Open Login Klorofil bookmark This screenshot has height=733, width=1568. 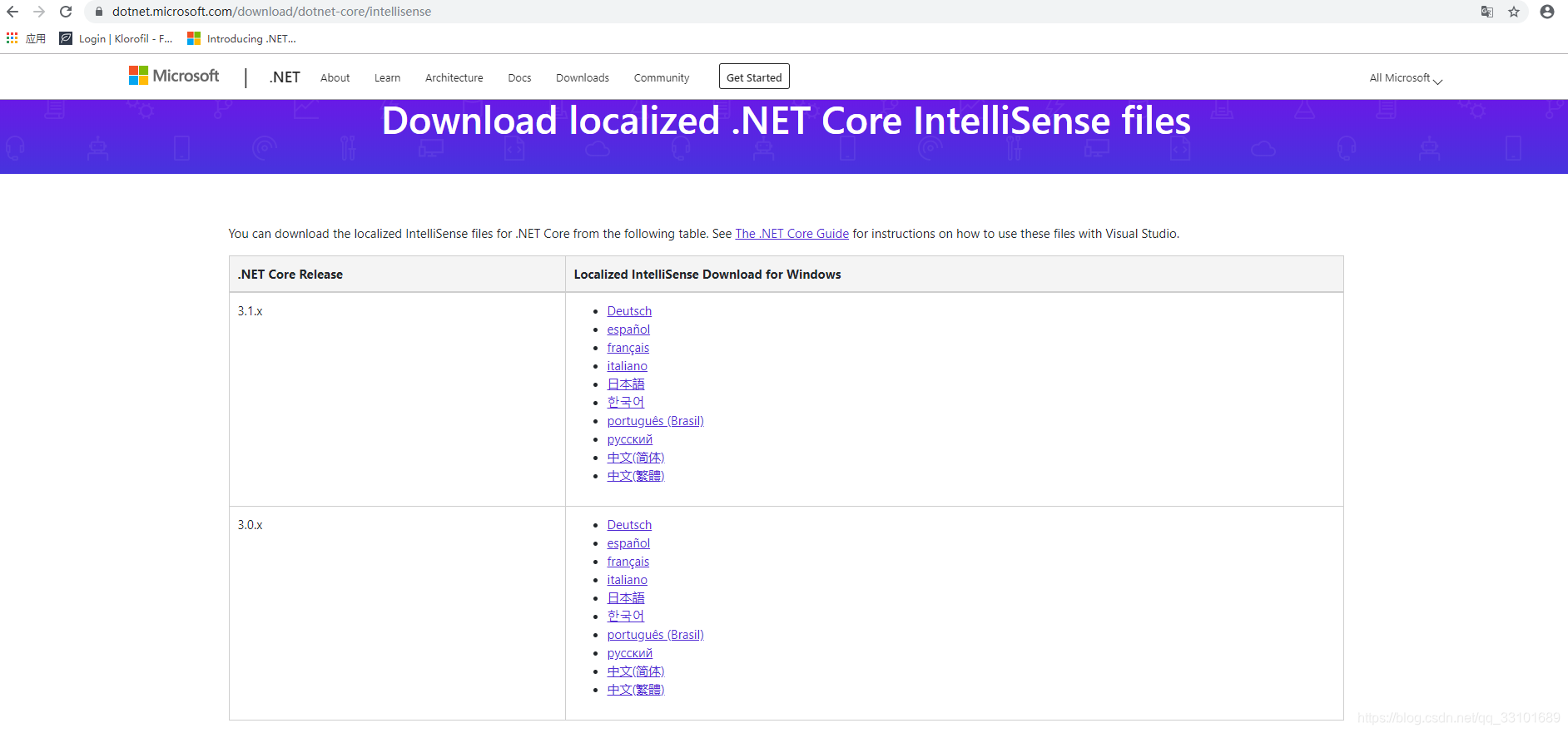tap(117, 38)
